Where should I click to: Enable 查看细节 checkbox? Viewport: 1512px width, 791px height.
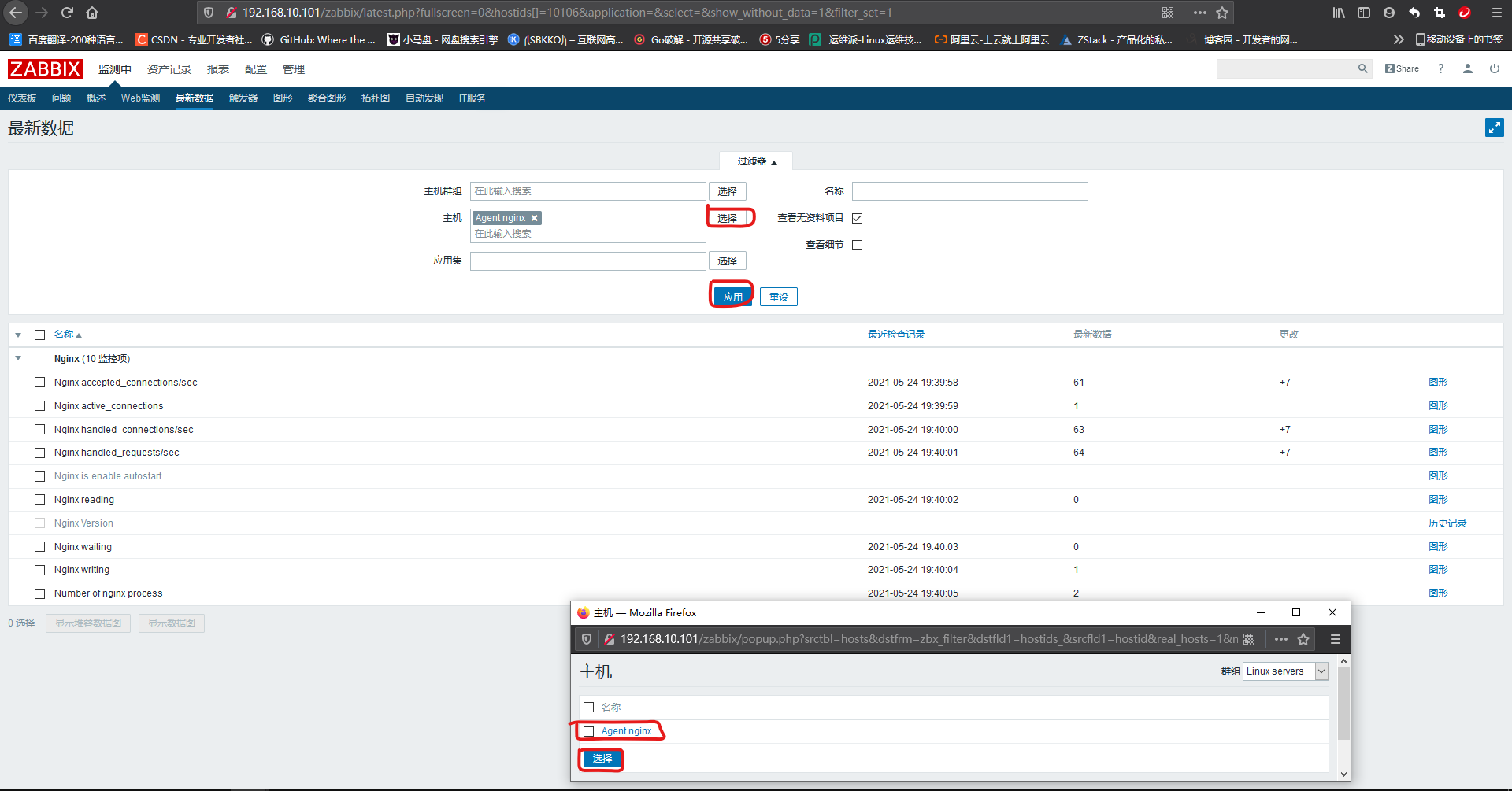(x=858, y=245)
